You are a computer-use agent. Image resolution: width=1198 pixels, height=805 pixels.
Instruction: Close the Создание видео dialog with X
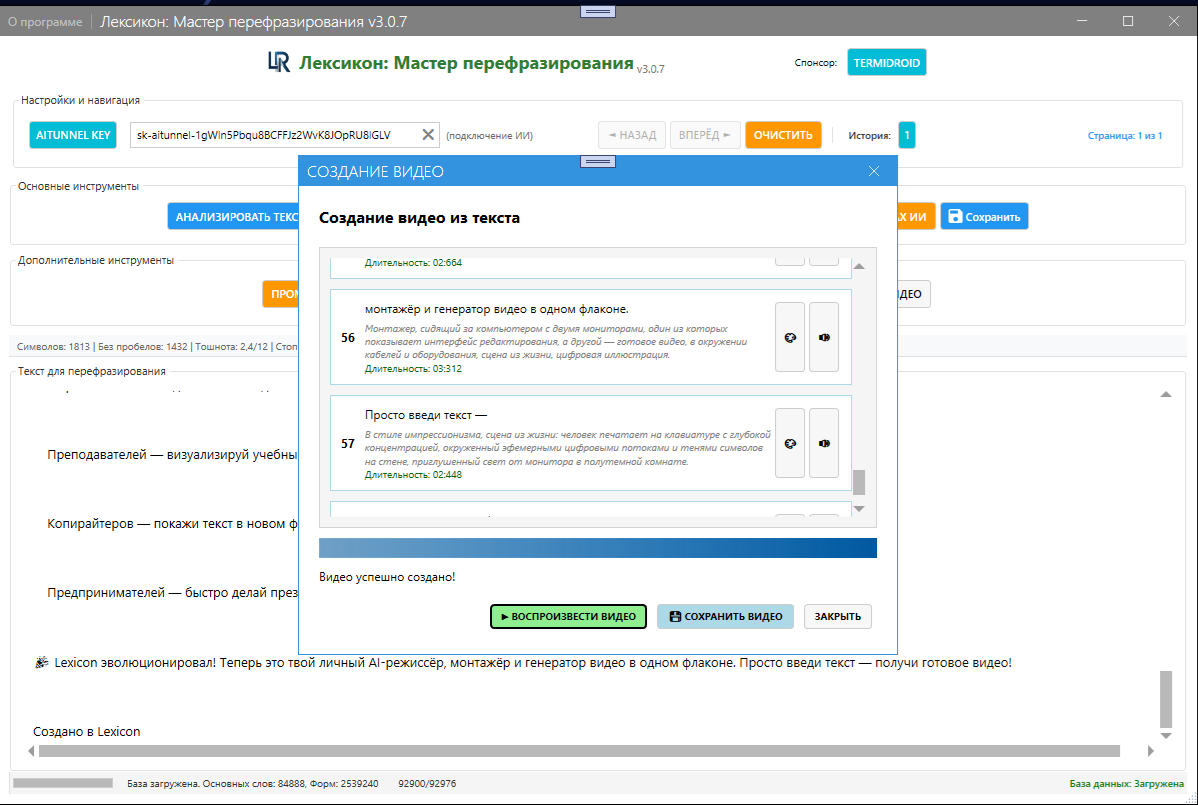[874, 171]
